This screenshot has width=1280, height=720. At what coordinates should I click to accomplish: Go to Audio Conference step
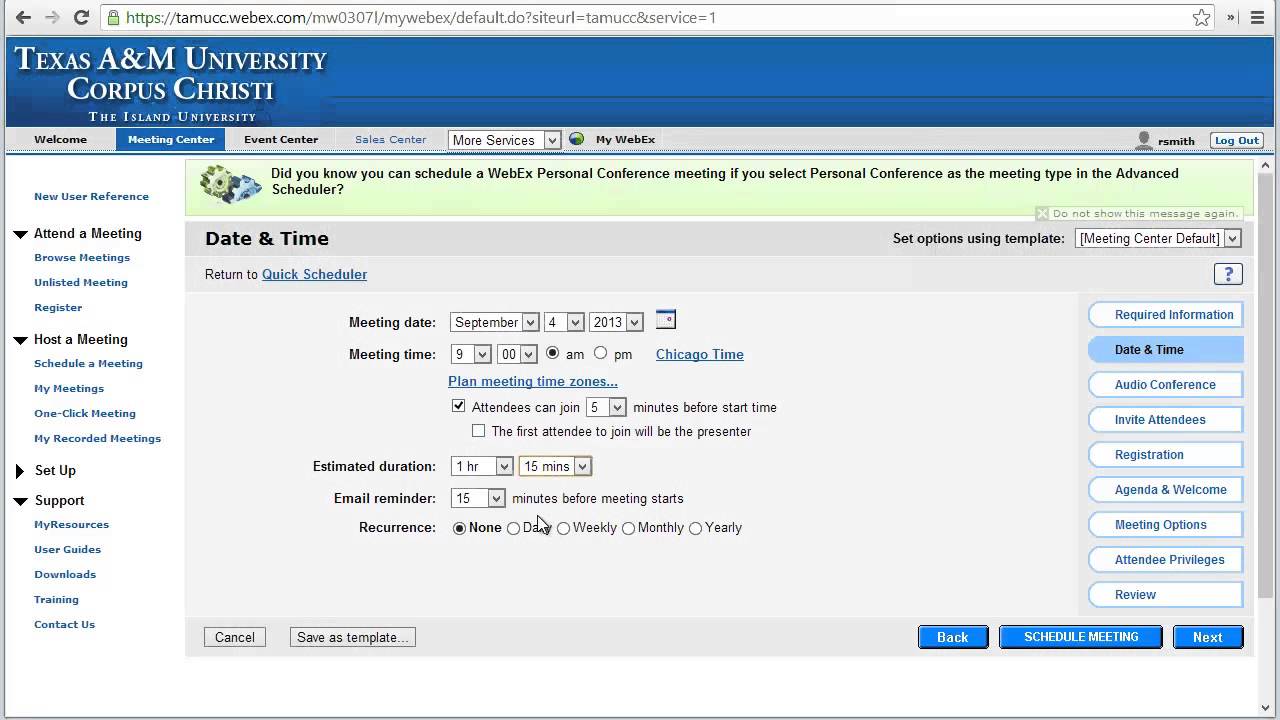(x=1166, y=384)
